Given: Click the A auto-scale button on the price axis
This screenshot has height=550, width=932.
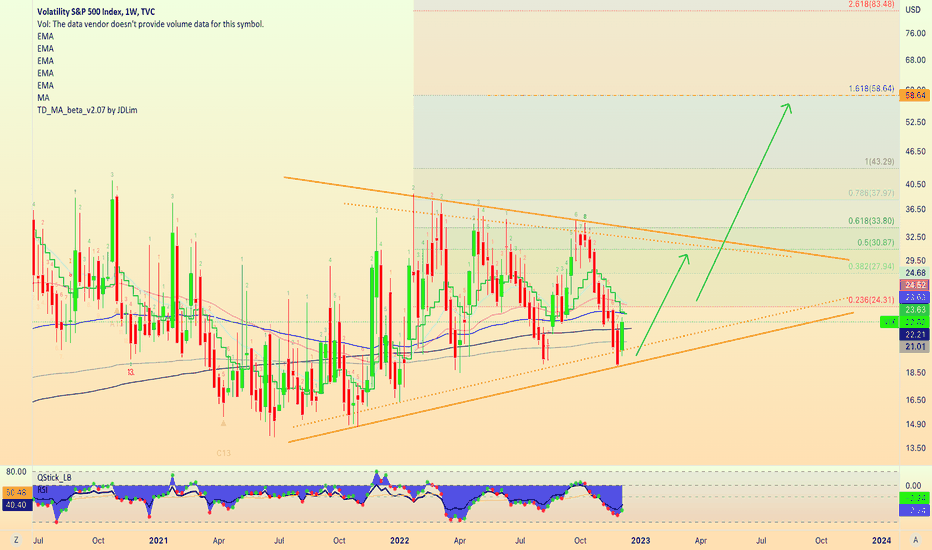Looking at the screenshot, I should pos(915,540).
